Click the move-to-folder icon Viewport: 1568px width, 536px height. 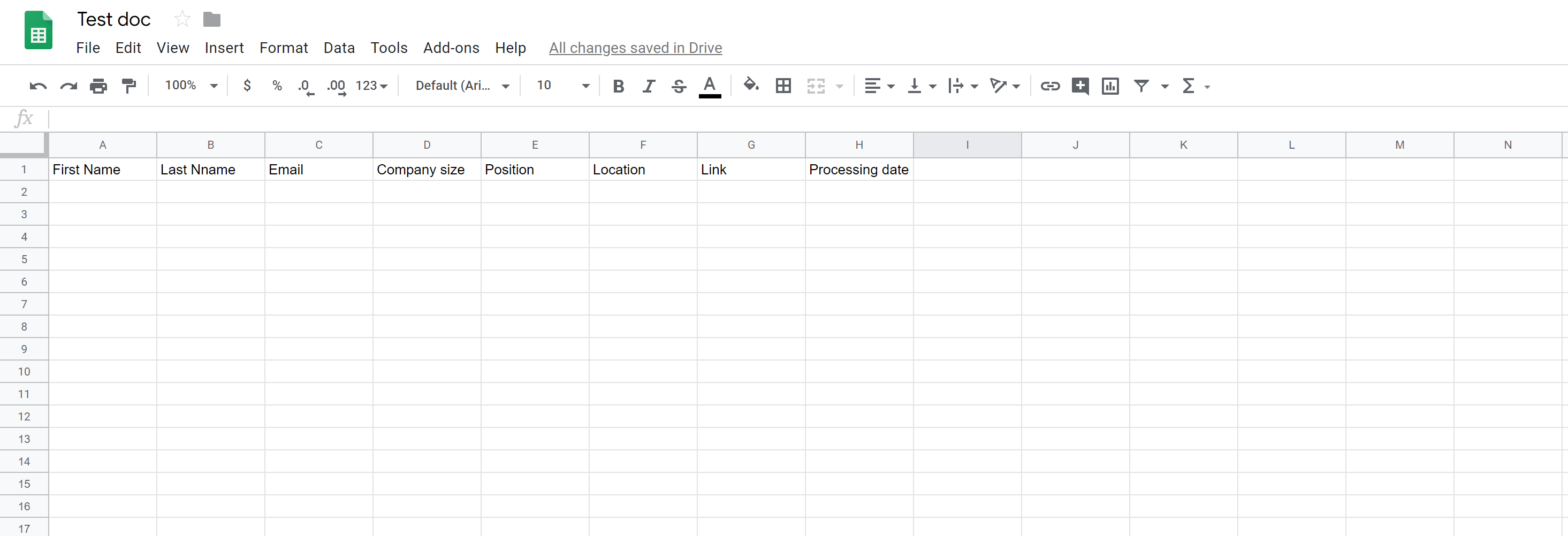212,19
